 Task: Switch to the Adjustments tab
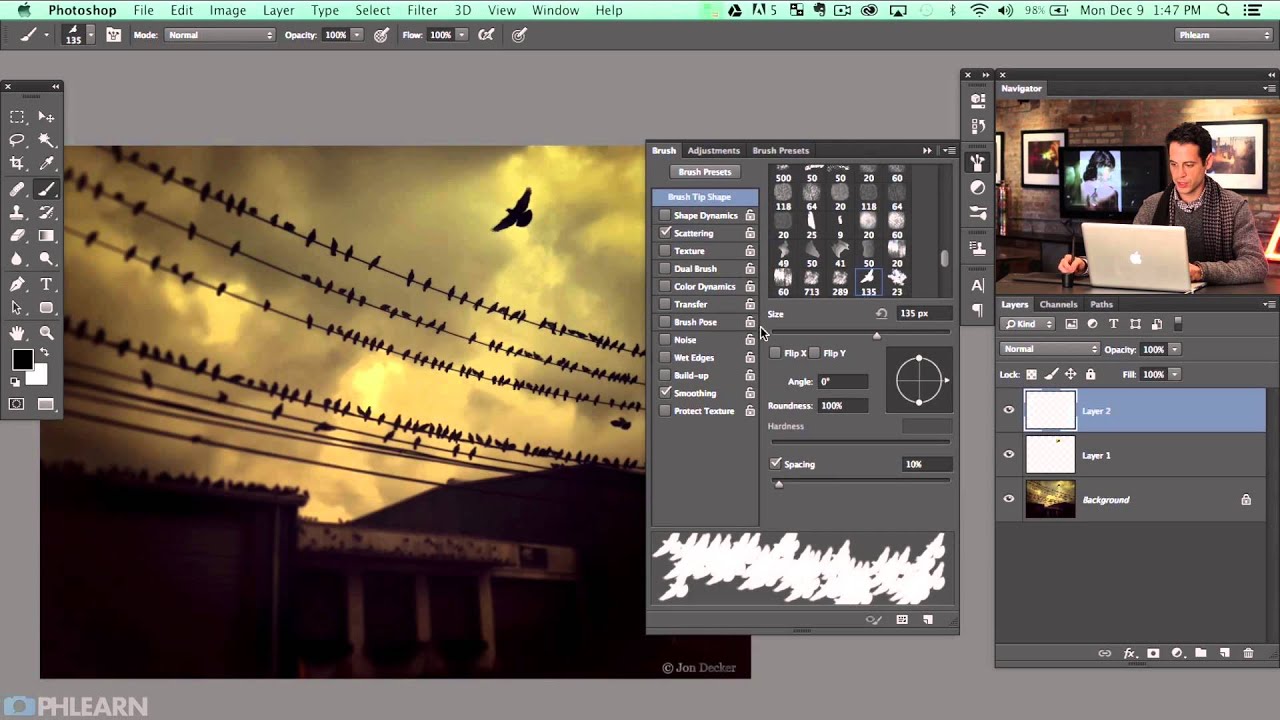[713, 150]
